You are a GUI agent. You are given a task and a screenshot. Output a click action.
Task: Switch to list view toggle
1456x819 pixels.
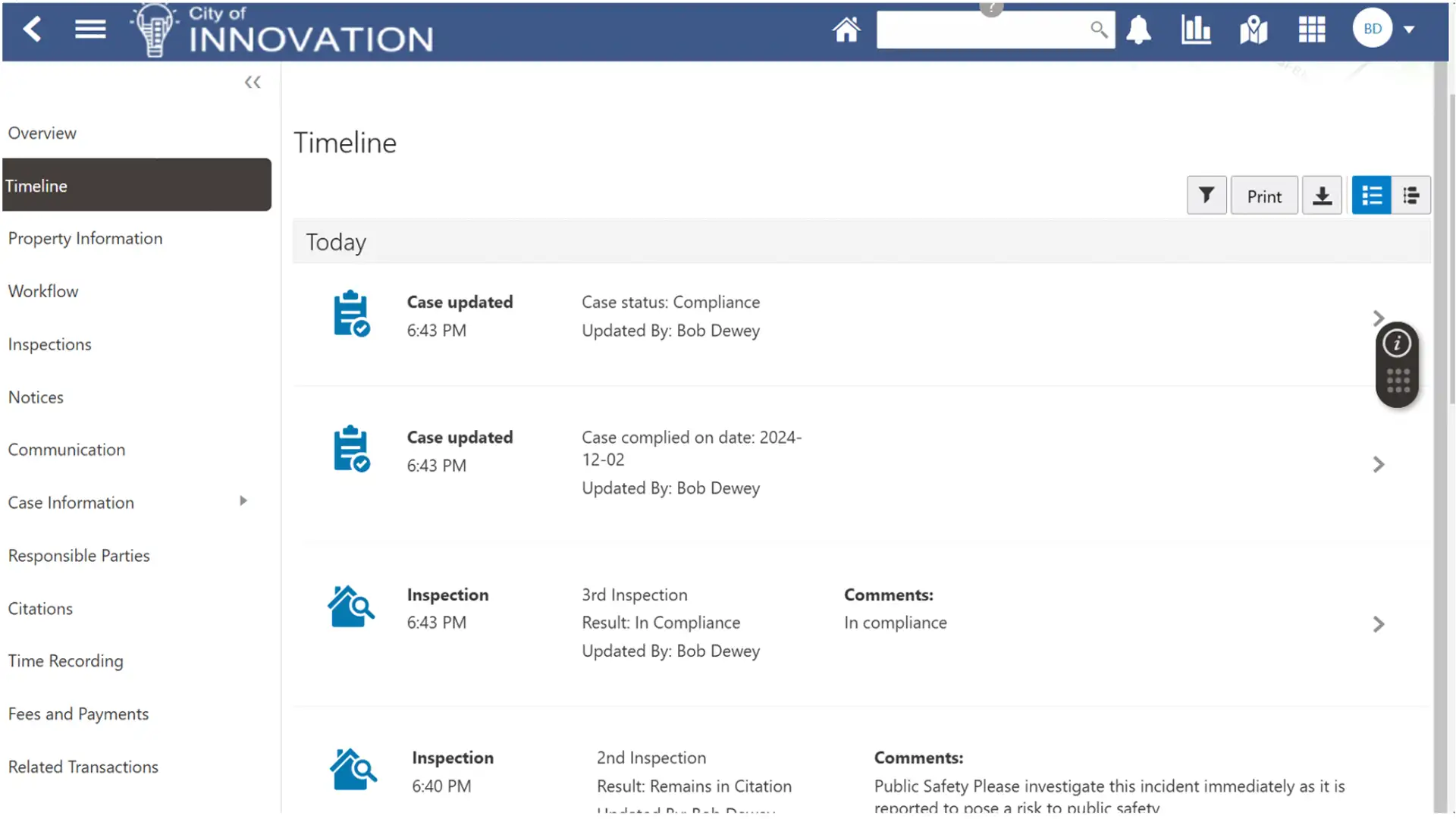pyautogui.click(x=1371, y=196)
